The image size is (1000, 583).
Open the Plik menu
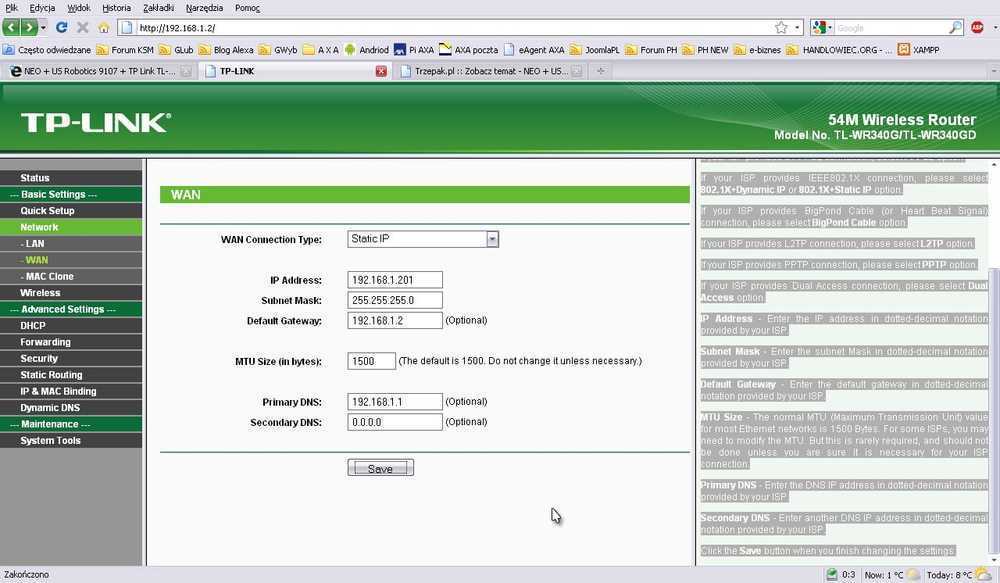click(11, 8)
